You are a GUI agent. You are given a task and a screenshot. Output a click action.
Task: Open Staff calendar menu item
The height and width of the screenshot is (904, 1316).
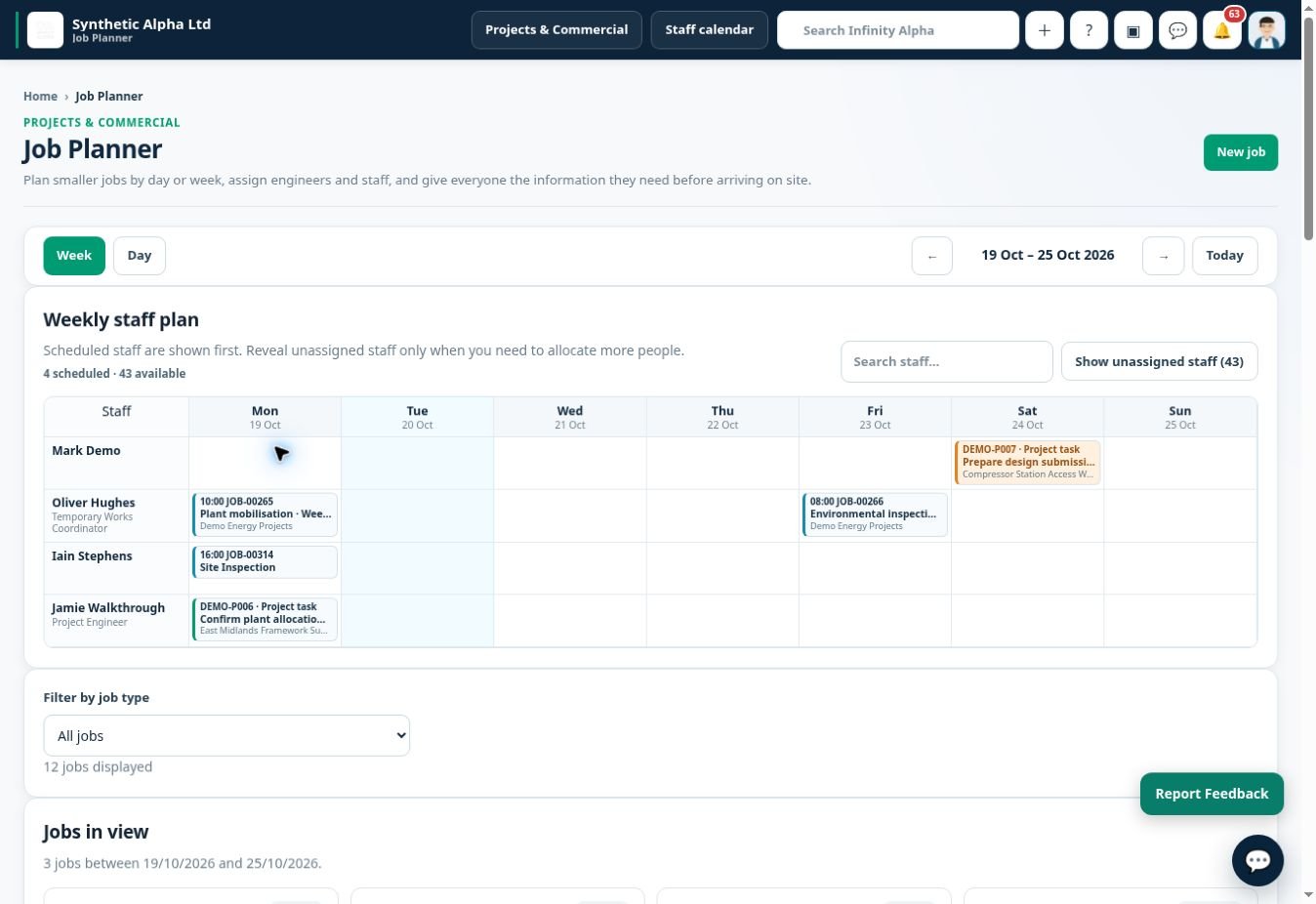[709, 30]
